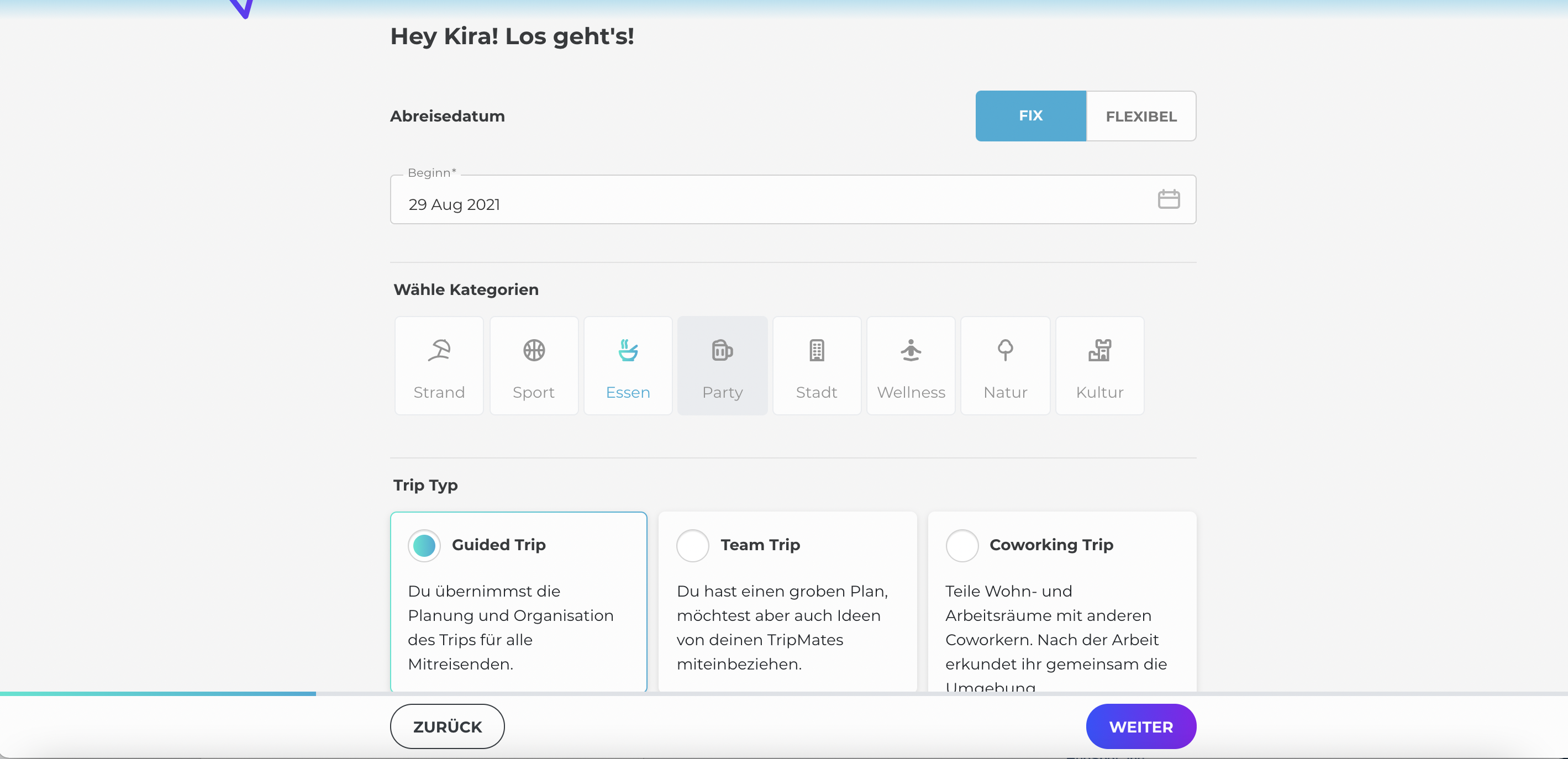Select the Strand beach umbrella category icon
The width and height of the screenshot is (1568, 759).
click(439, 351)
